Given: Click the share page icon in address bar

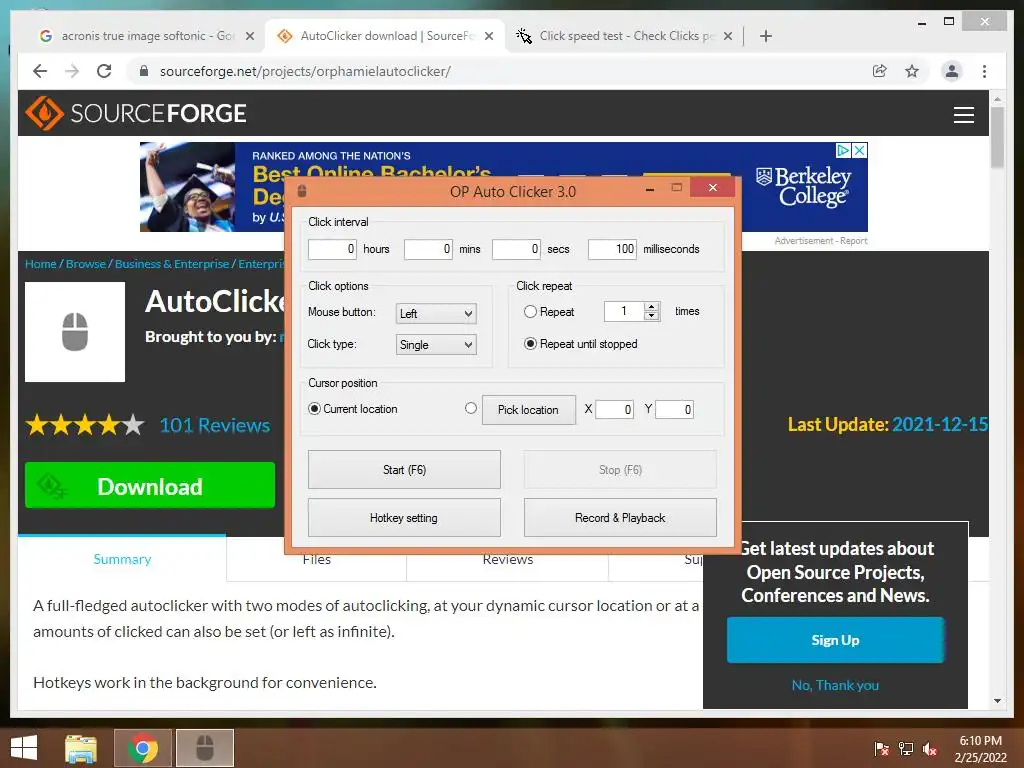Looking at the screenshot, I should 880,71.
